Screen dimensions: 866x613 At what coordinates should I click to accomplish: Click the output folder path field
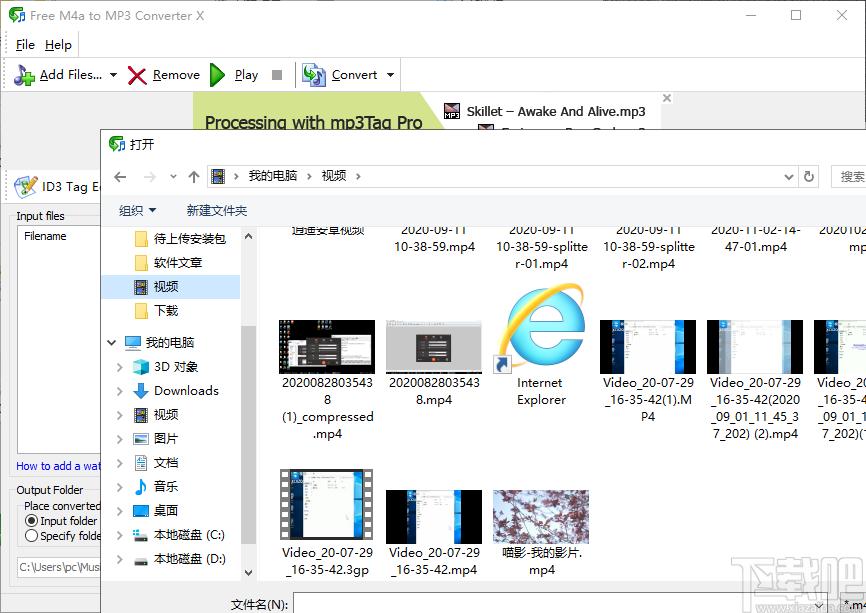tap(59, 567)
